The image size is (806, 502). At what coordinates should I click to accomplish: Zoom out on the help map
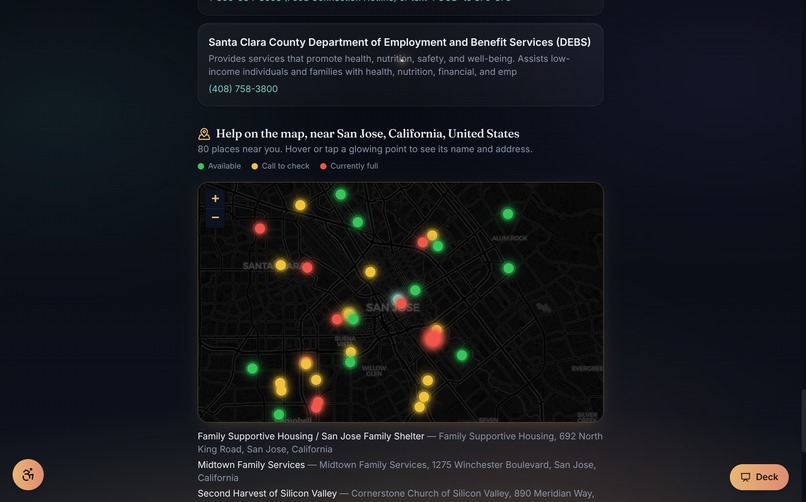click(215, 217)
